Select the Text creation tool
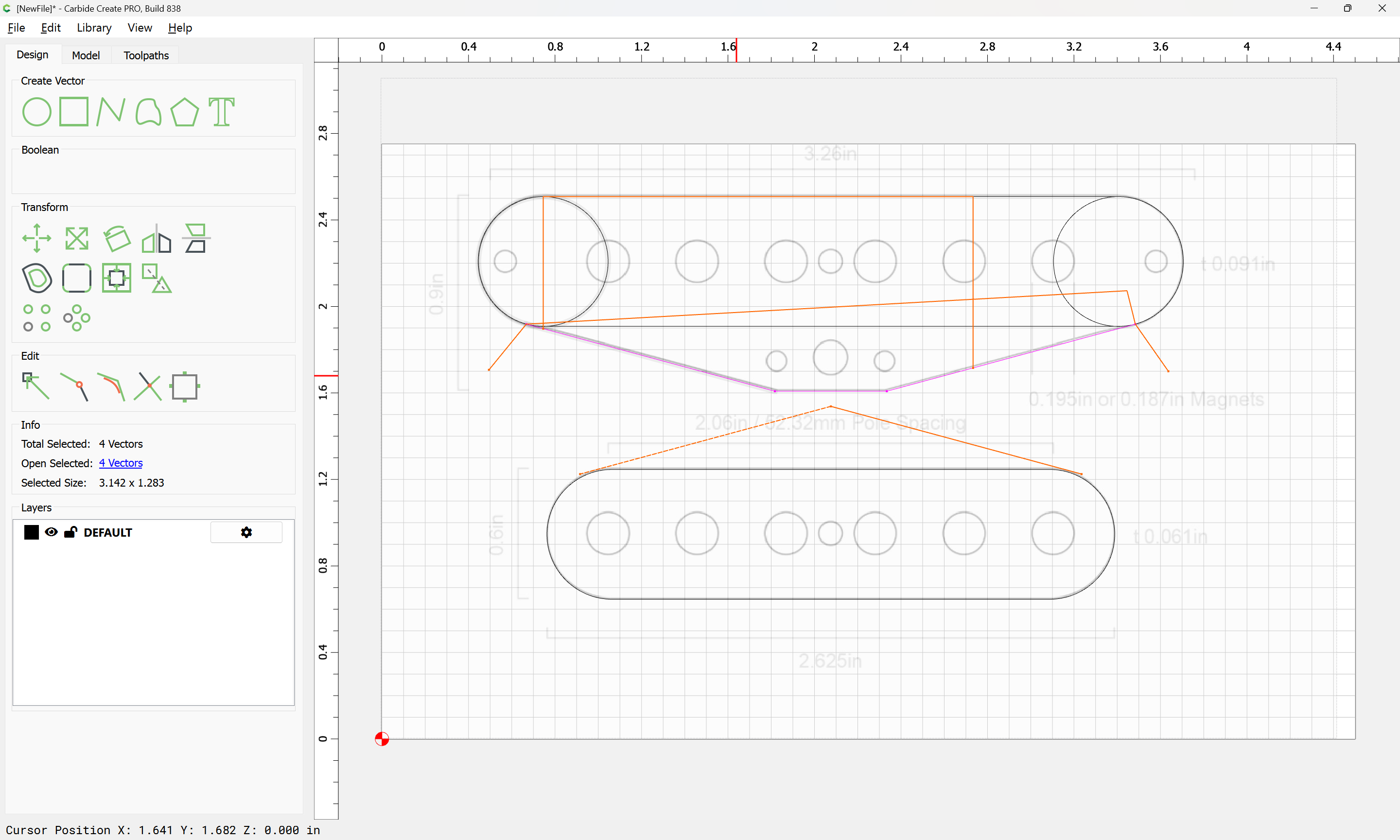 point(222,111)
